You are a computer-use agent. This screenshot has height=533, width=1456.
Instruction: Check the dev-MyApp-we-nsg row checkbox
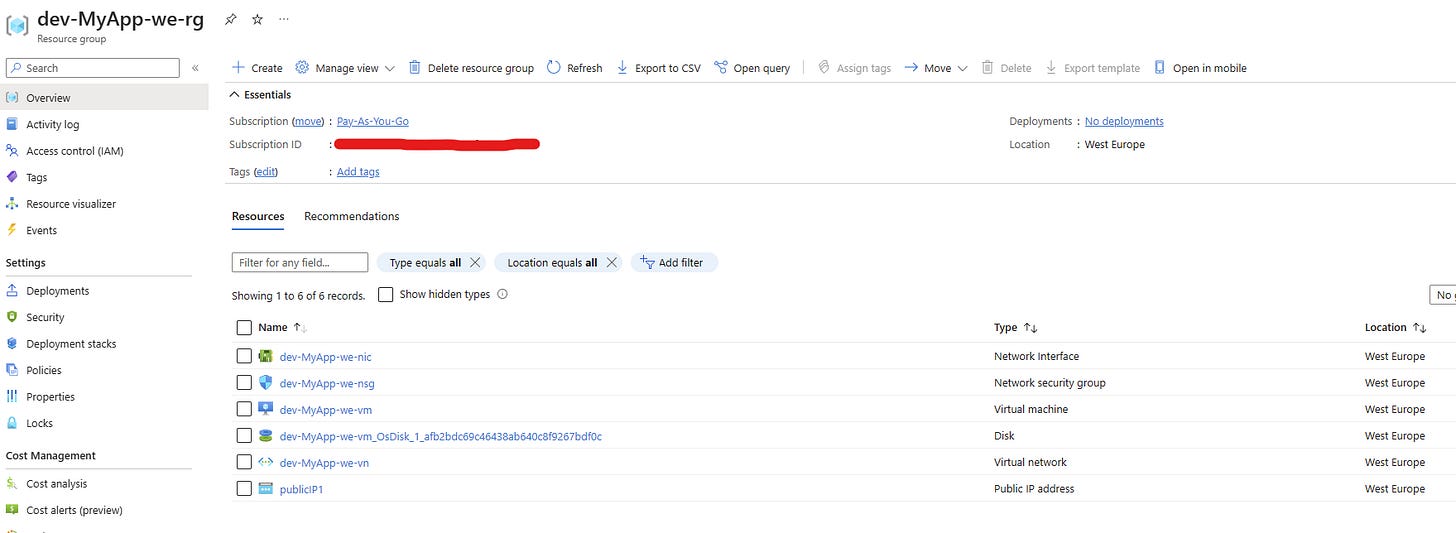click(244, 383)
